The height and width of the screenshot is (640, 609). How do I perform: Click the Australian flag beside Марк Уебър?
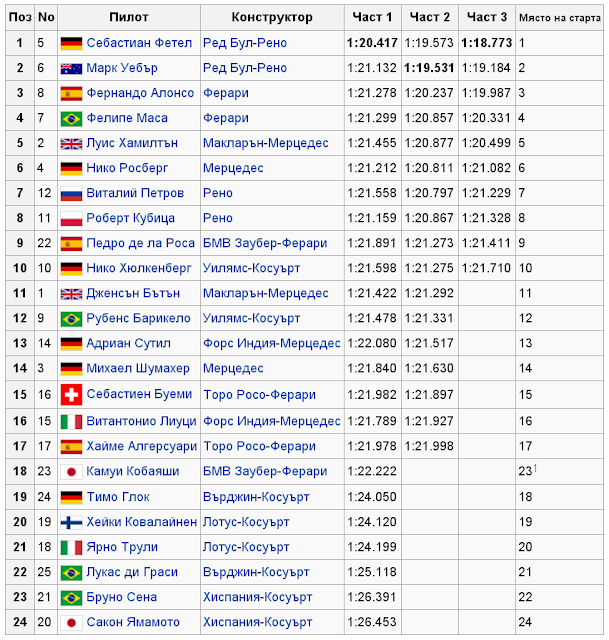pos(71,69)
